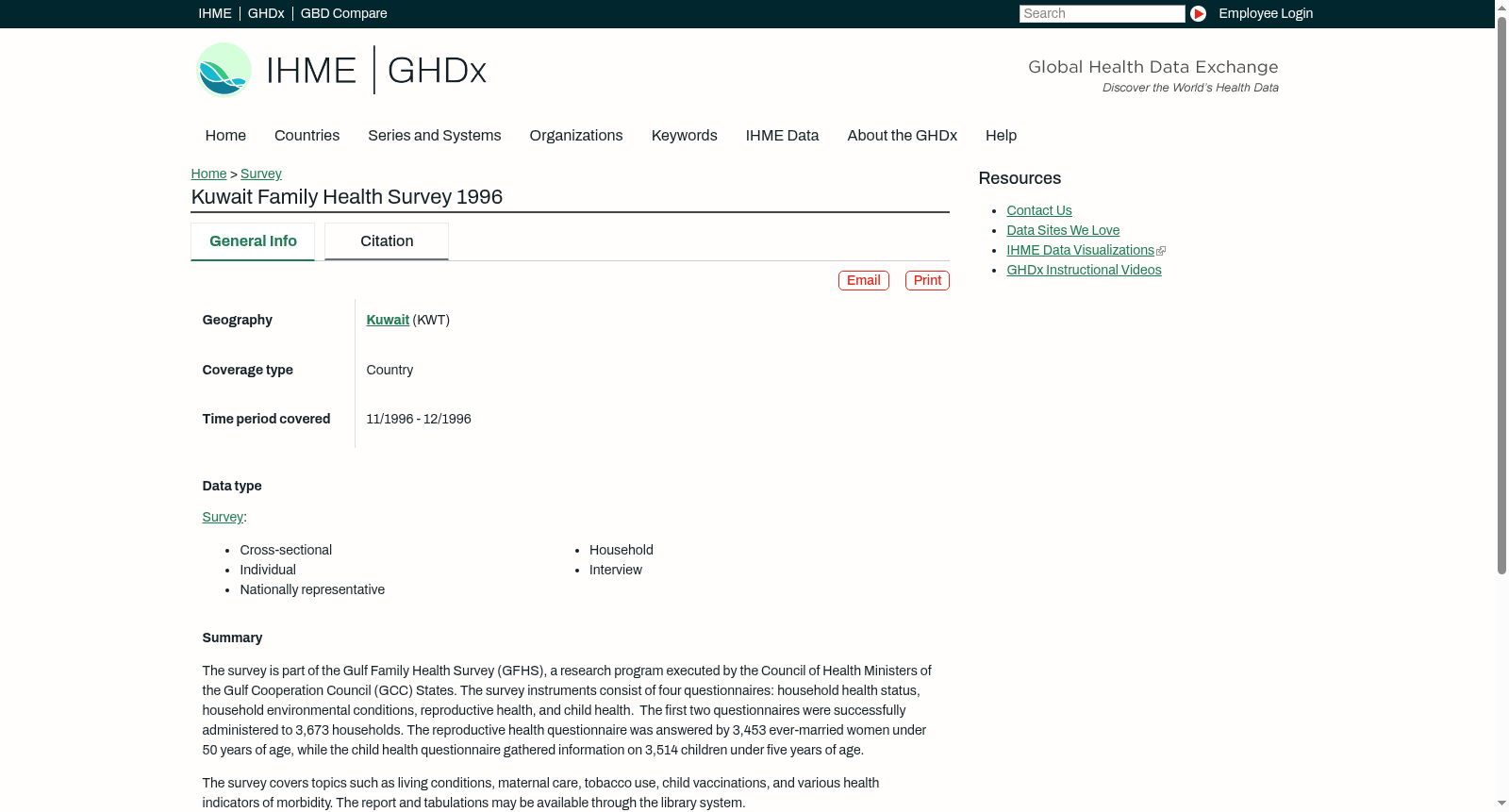Screen dimensions: 1509x812
Task: Click the Email button
Action: 864,281
